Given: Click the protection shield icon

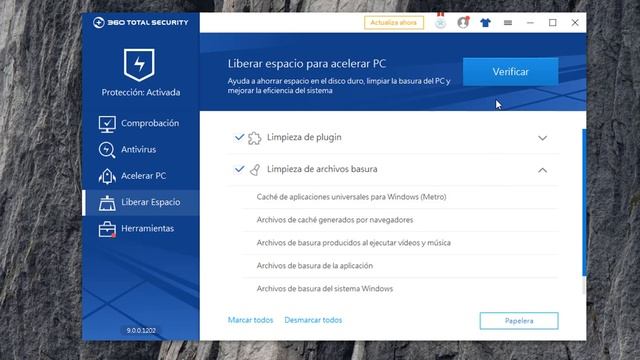Looking at the screenshot, I should click(x=139, y=64).
